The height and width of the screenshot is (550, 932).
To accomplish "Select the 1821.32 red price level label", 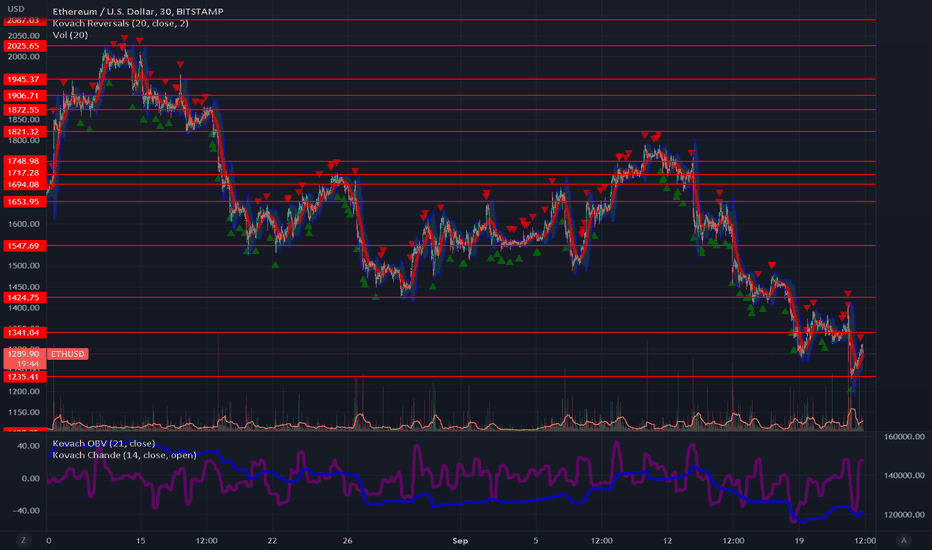I will [24, 131].
